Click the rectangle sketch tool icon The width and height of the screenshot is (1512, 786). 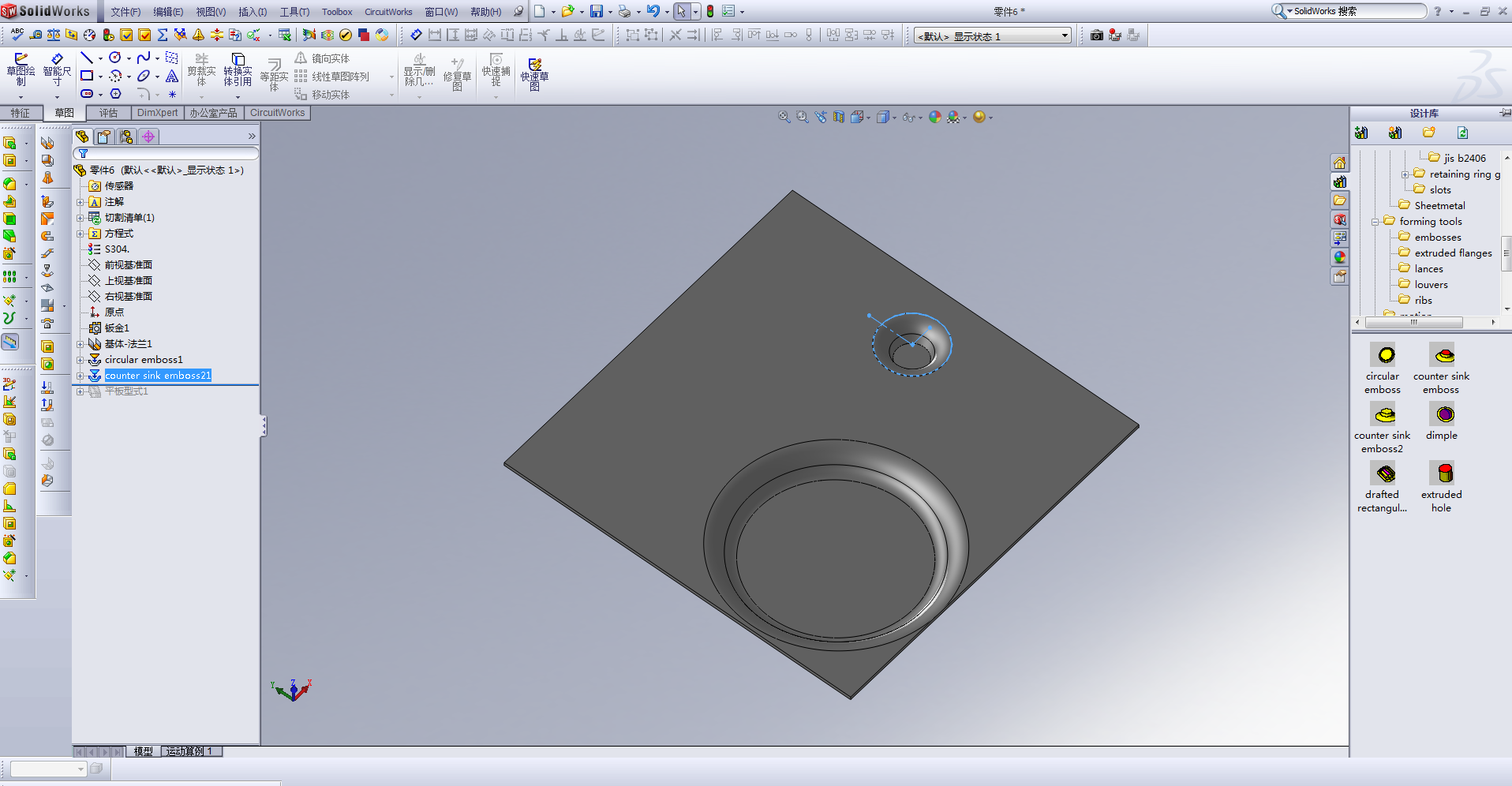pyautogui.click(x=88, y=76)
